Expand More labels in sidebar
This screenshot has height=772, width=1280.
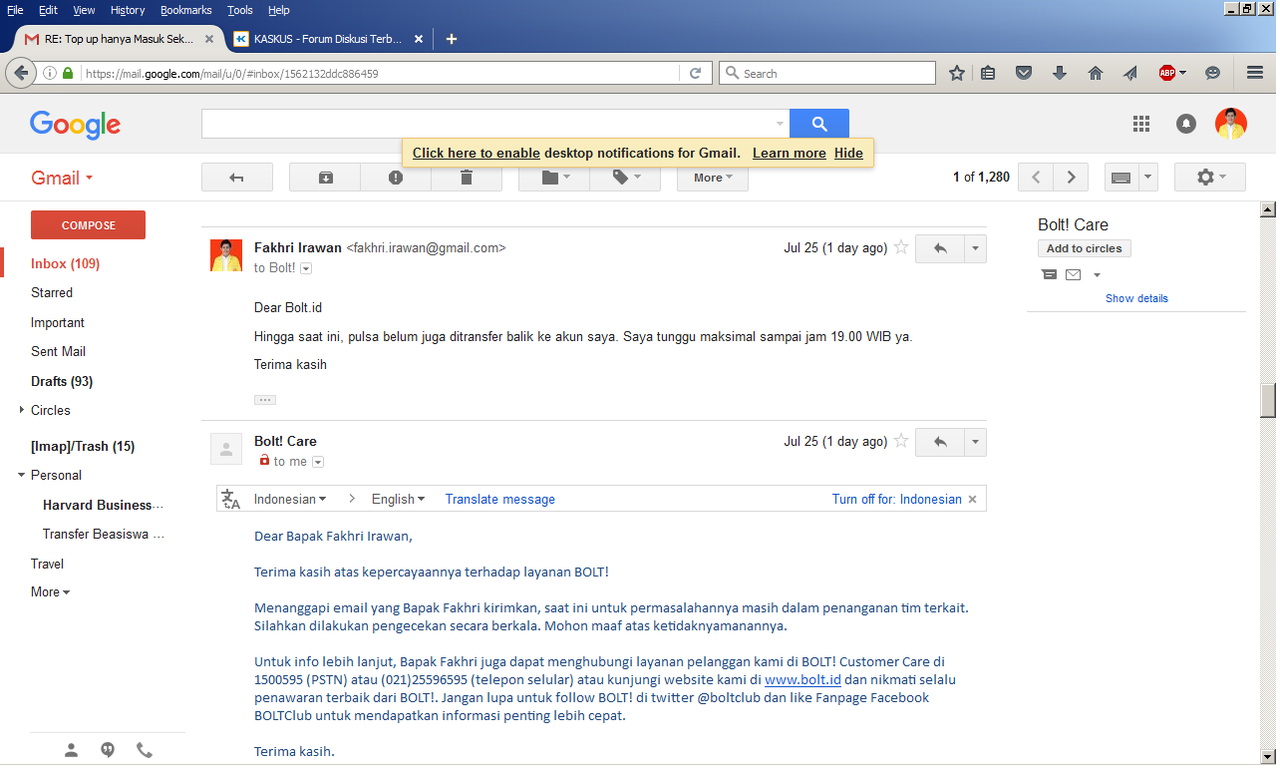[50, 592]
